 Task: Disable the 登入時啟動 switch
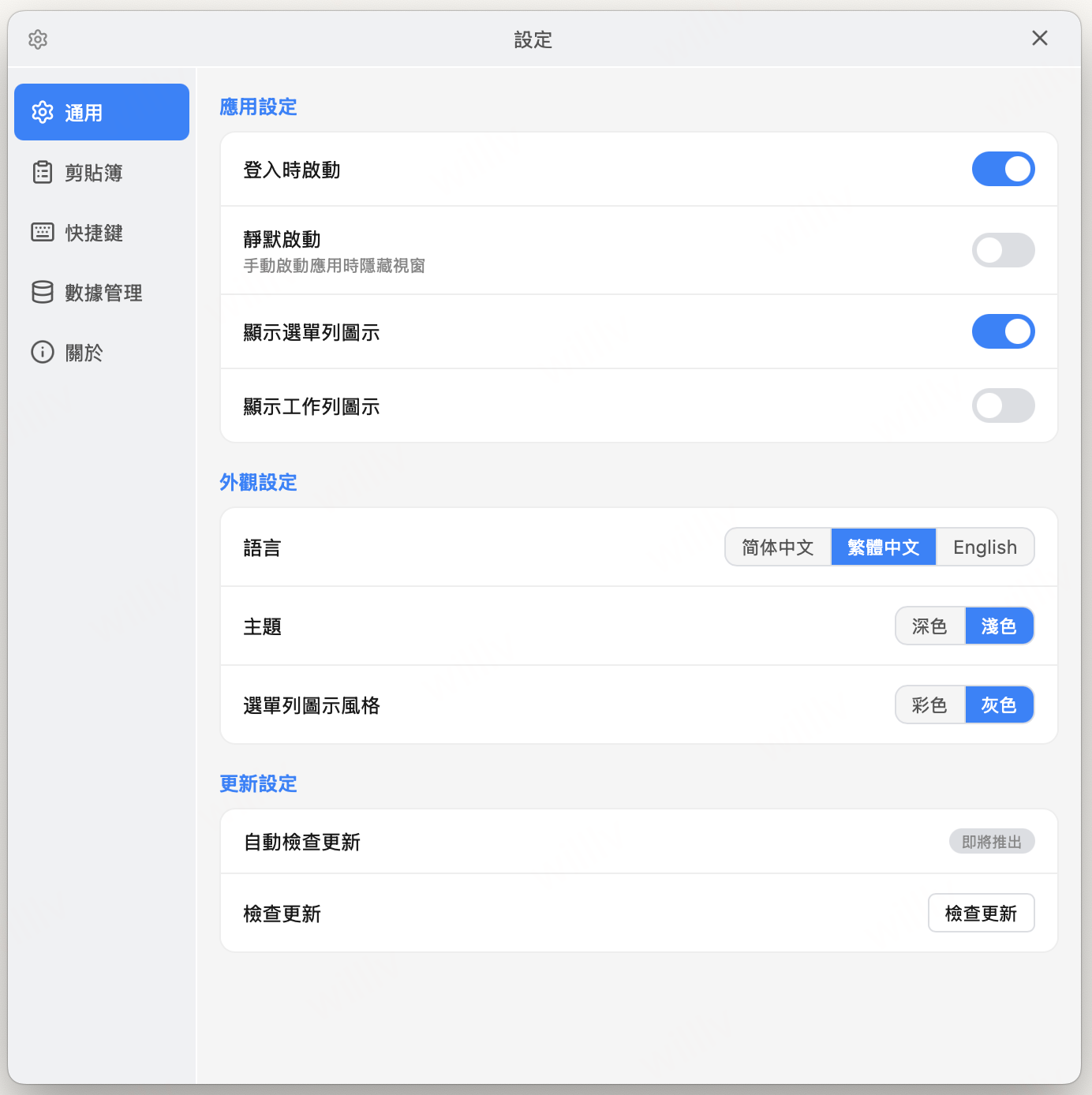pos(1003,169)
